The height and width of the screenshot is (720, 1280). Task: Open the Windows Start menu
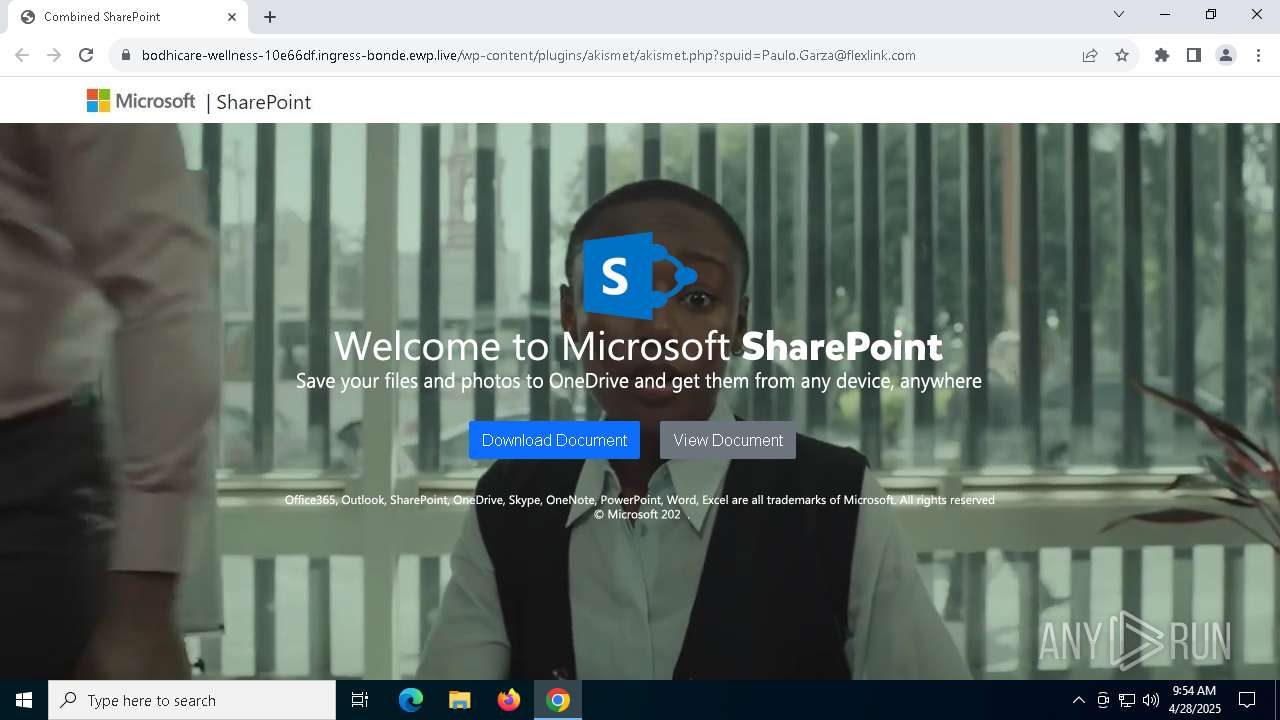tap(24, 700)
